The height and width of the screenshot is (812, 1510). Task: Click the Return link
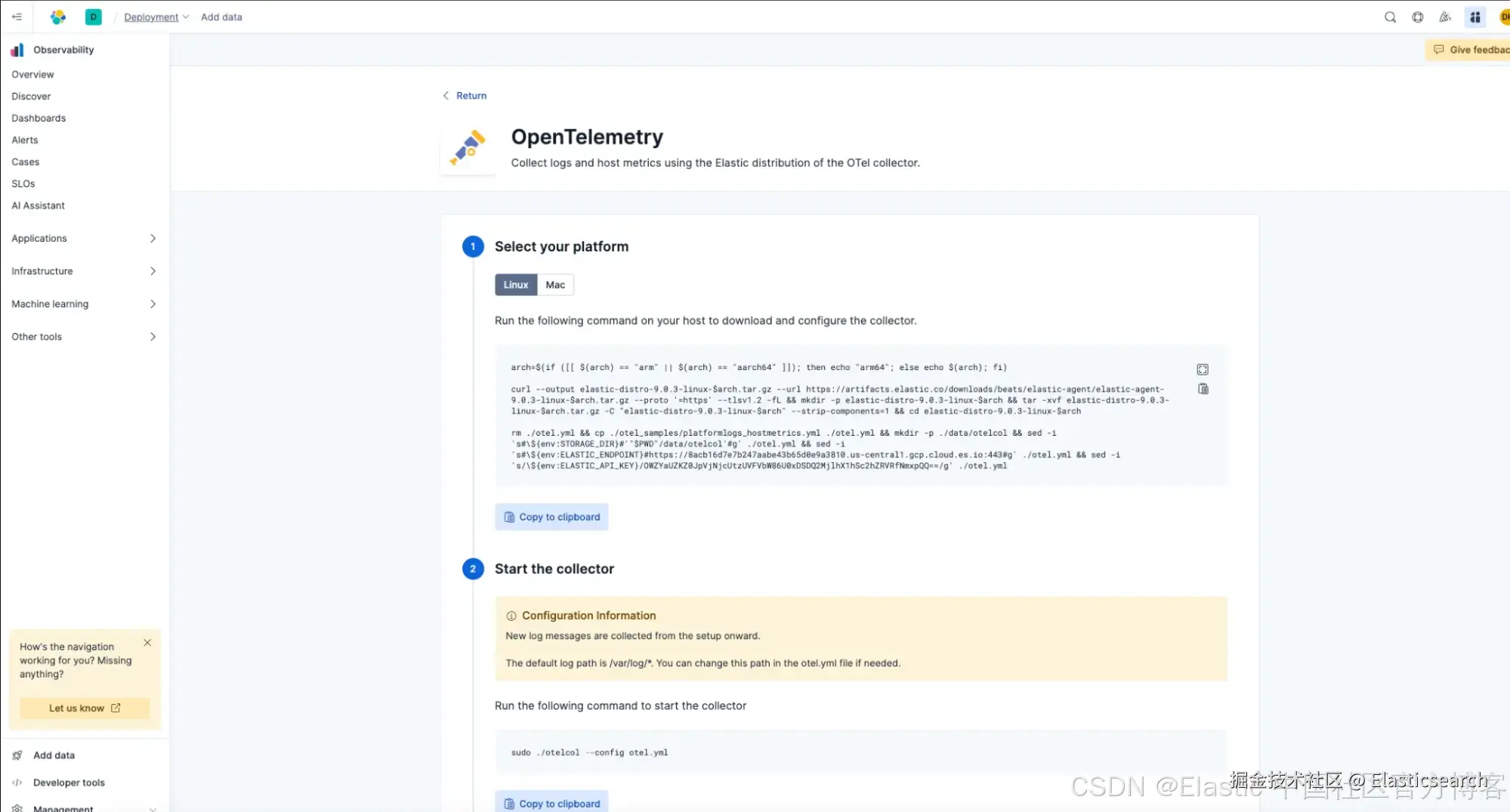click(x=471, y=96)
